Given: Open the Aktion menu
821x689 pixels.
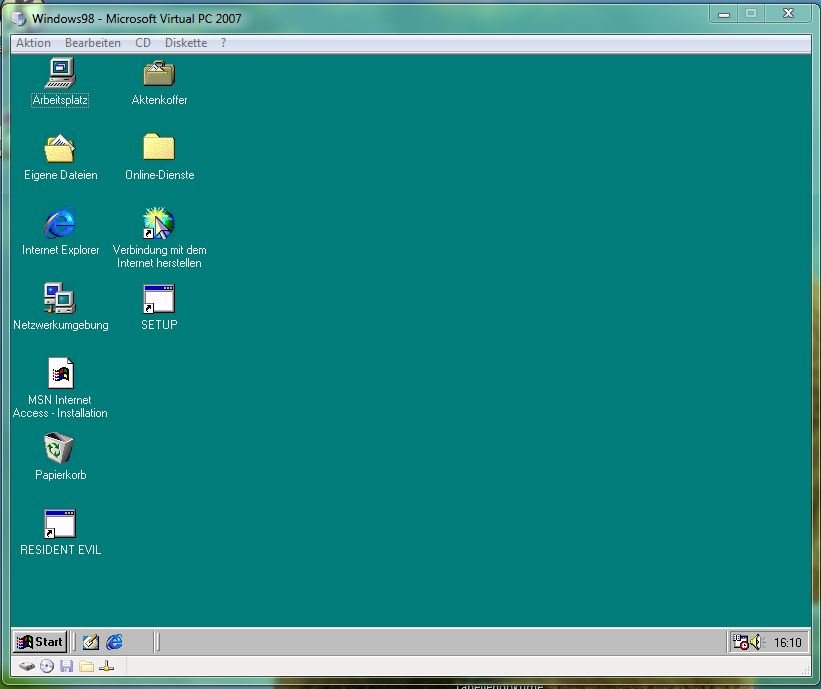Looking at the screenshot, I should tap(33, 43).
